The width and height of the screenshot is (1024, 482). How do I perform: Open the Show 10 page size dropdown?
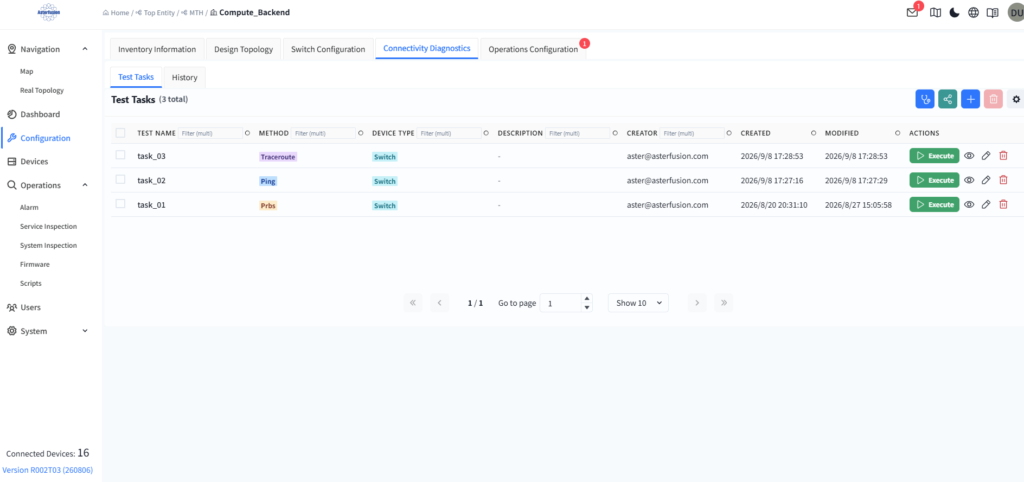[x=638, y=303]
